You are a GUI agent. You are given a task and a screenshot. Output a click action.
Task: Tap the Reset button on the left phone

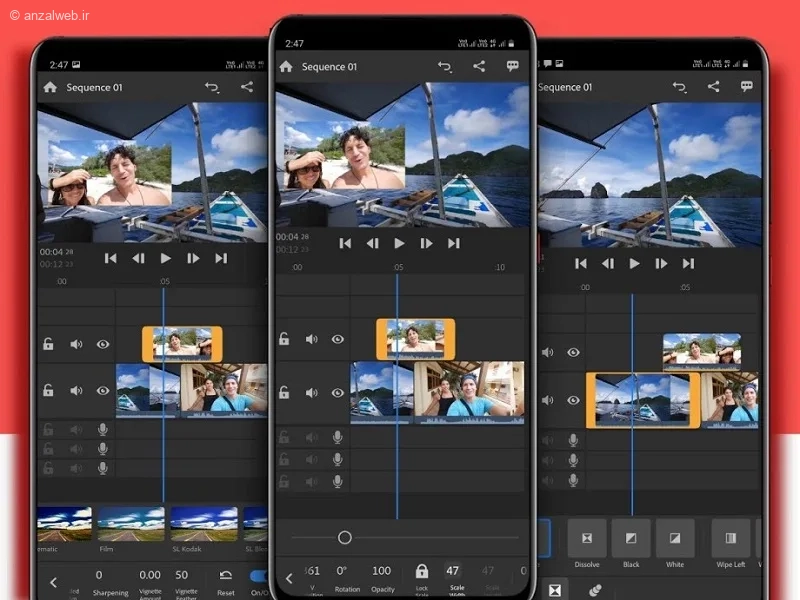tap(226, 582)
